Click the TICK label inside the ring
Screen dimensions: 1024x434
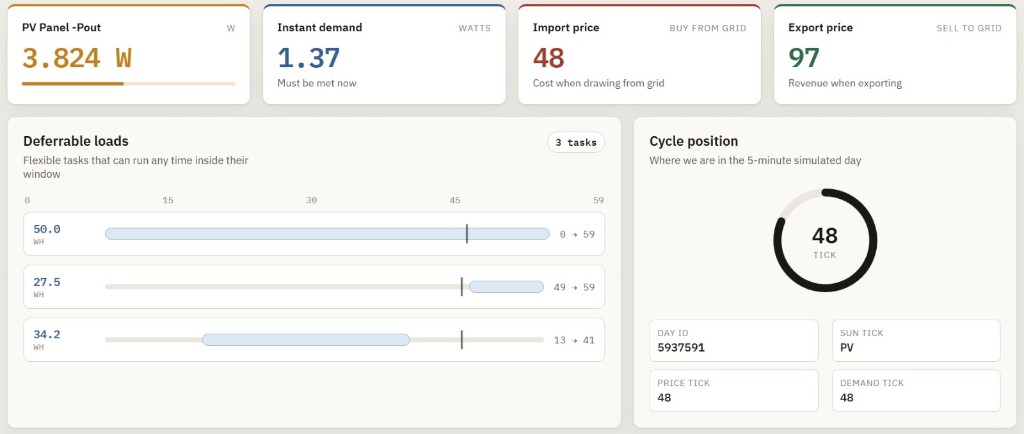pos(825,255)
